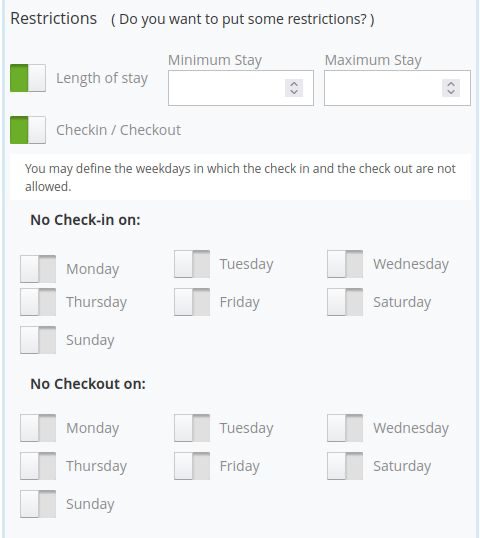Enable No Checkout on Thursday
Viewport: 480px width, 538px height.
(x=38, y=466)
